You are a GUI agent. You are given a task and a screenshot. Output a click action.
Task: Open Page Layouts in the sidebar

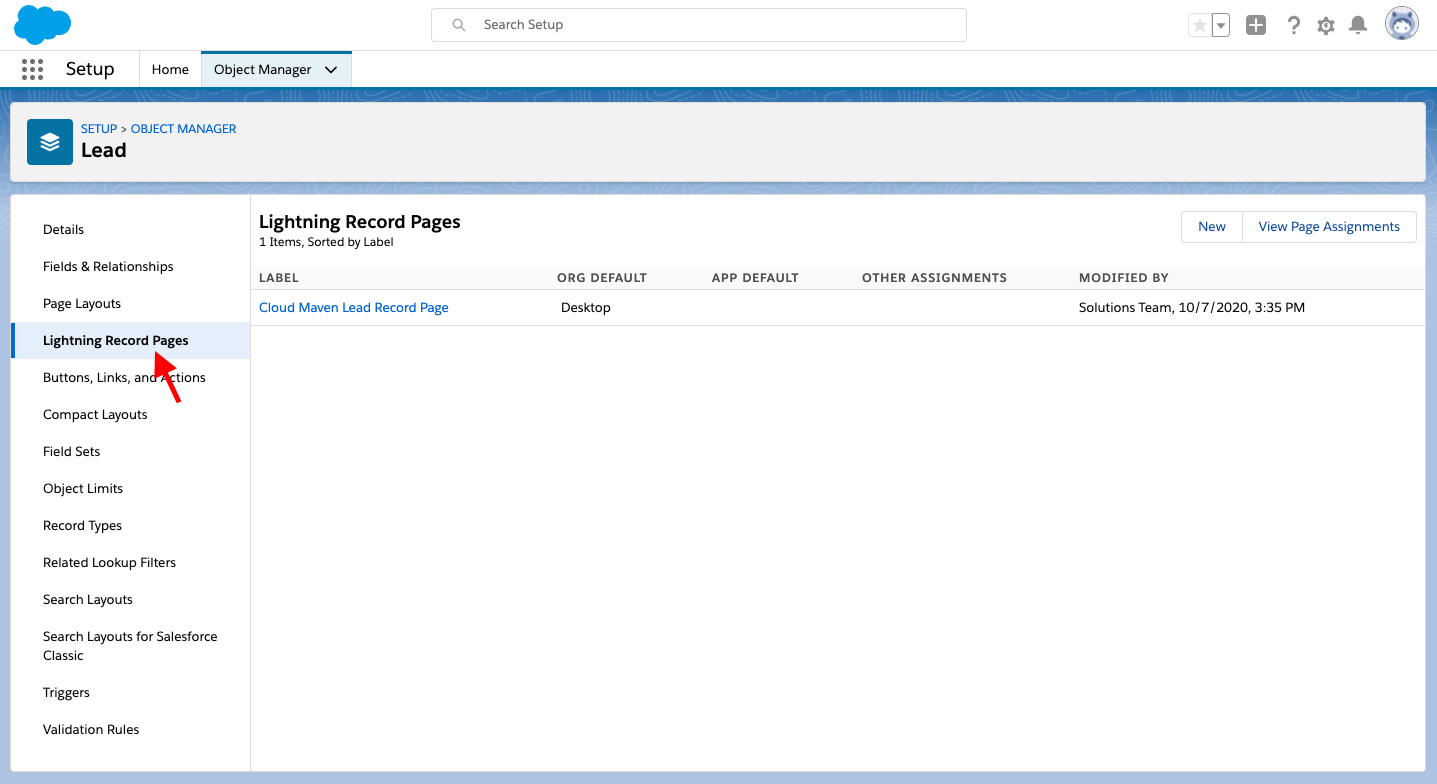[82, 304]
